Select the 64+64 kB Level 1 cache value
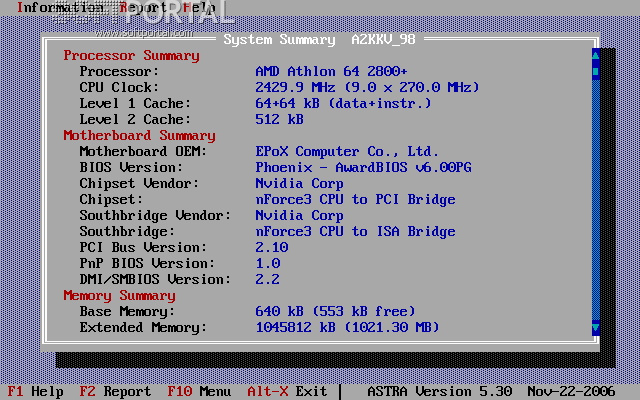The height and width of the screenshot is (400, 640). click(343, 103)
